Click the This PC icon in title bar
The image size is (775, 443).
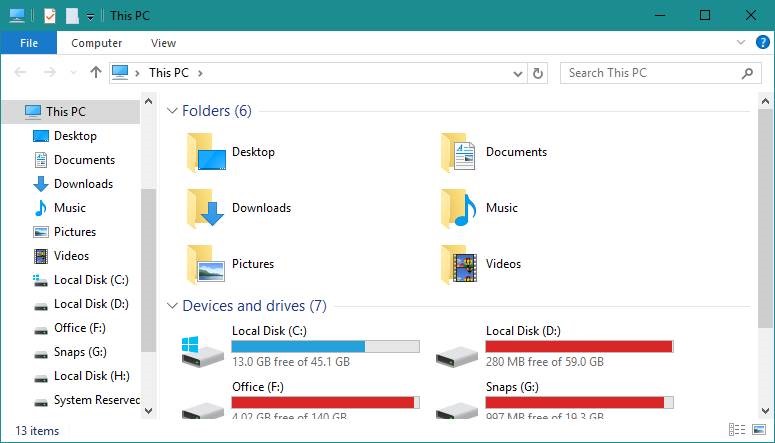pyautogui.click(x=16, y=16)
